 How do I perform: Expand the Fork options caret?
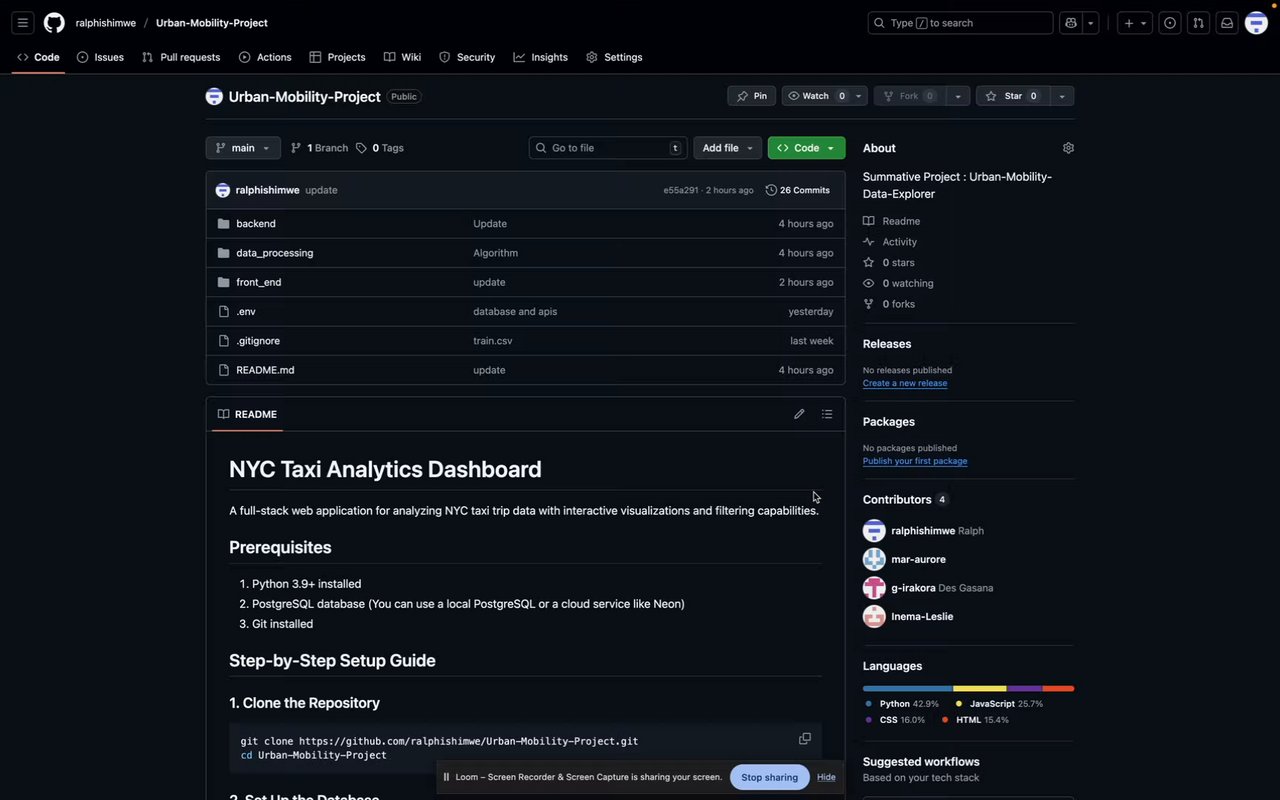click(x=958, y=96)
